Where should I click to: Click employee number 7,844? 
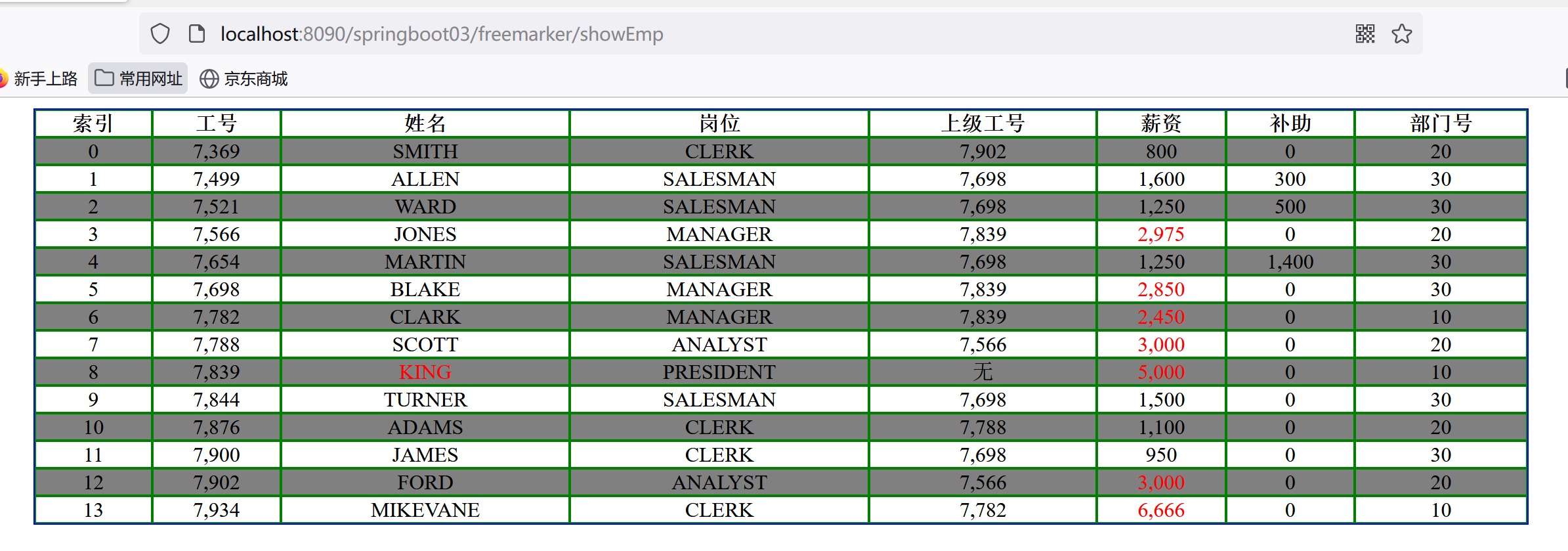[x=217, y=399]
